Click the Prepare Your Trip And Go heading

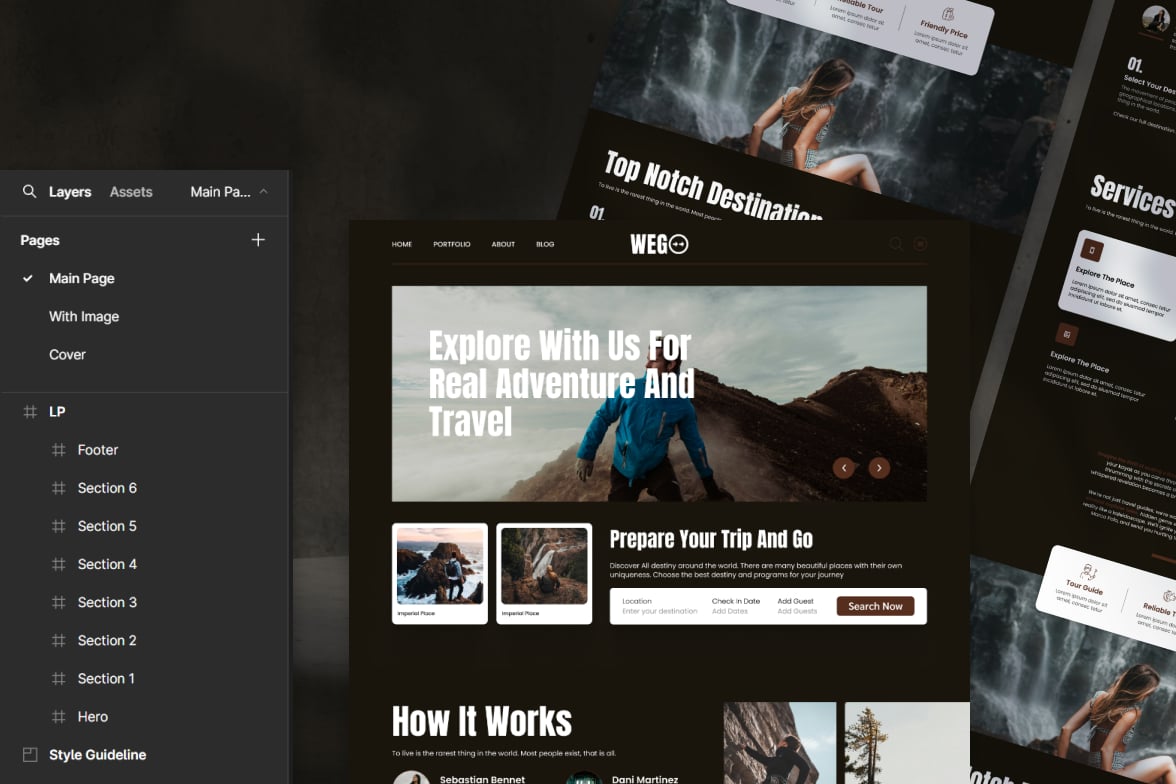click(x=711, y=539)
